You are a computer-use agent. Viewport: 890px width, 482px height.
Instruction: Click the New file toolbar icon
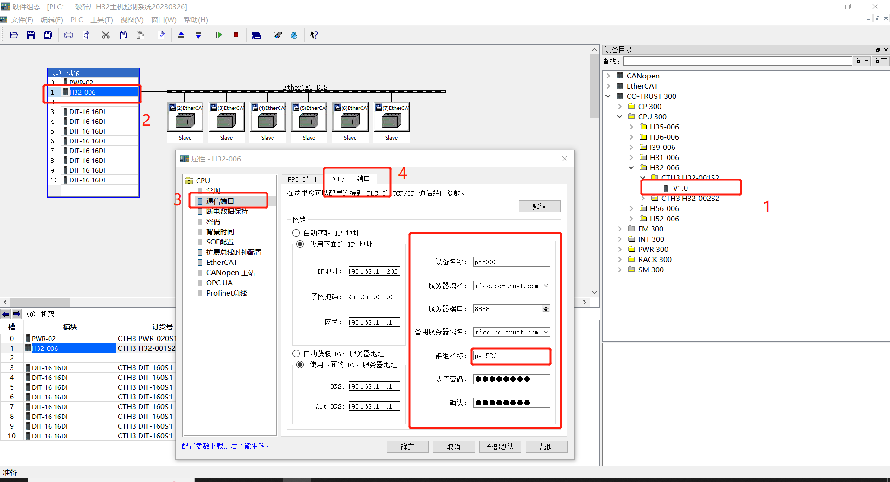pyautogui.click(x=14, y=35)
